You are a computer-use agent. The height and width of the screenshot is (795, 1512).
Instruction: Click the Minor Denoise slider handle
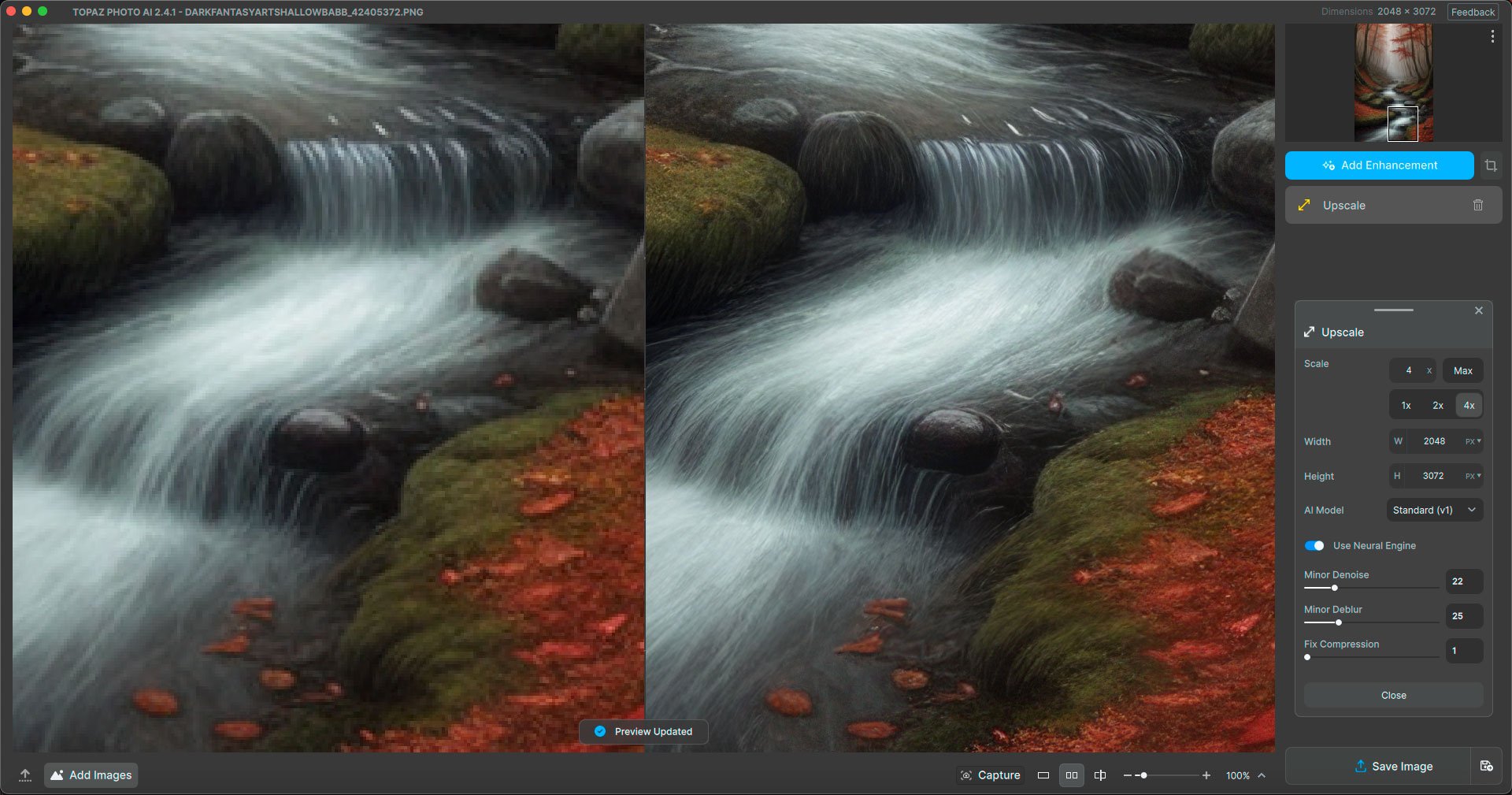point(1334,588)
